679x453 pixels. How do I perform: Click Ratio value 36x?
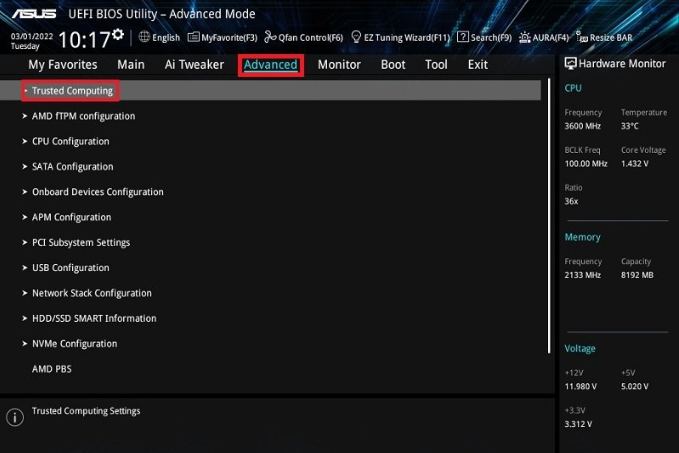(571, 201)
